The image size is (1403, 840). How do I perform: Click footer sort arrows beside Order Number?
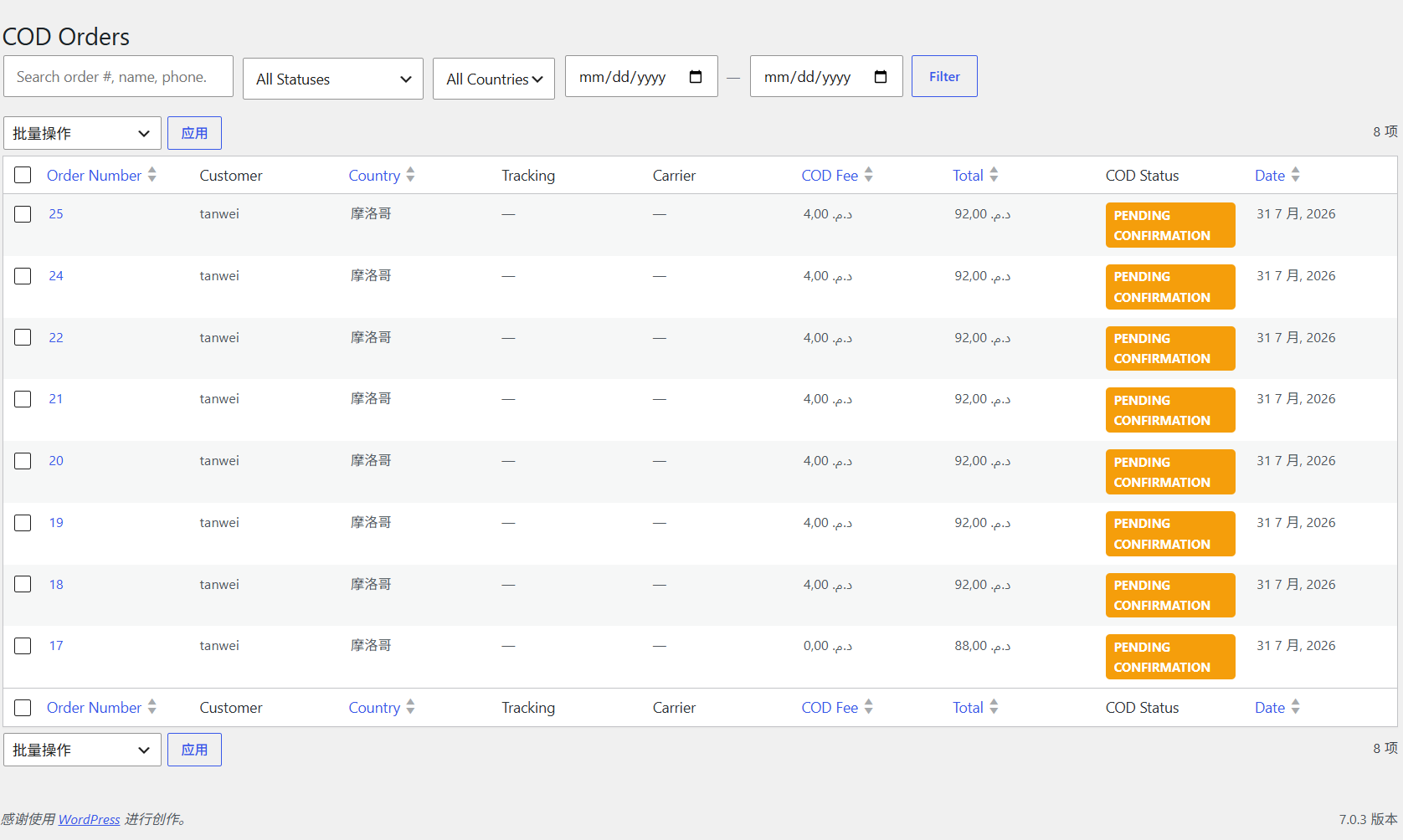[x=152, y=707]
